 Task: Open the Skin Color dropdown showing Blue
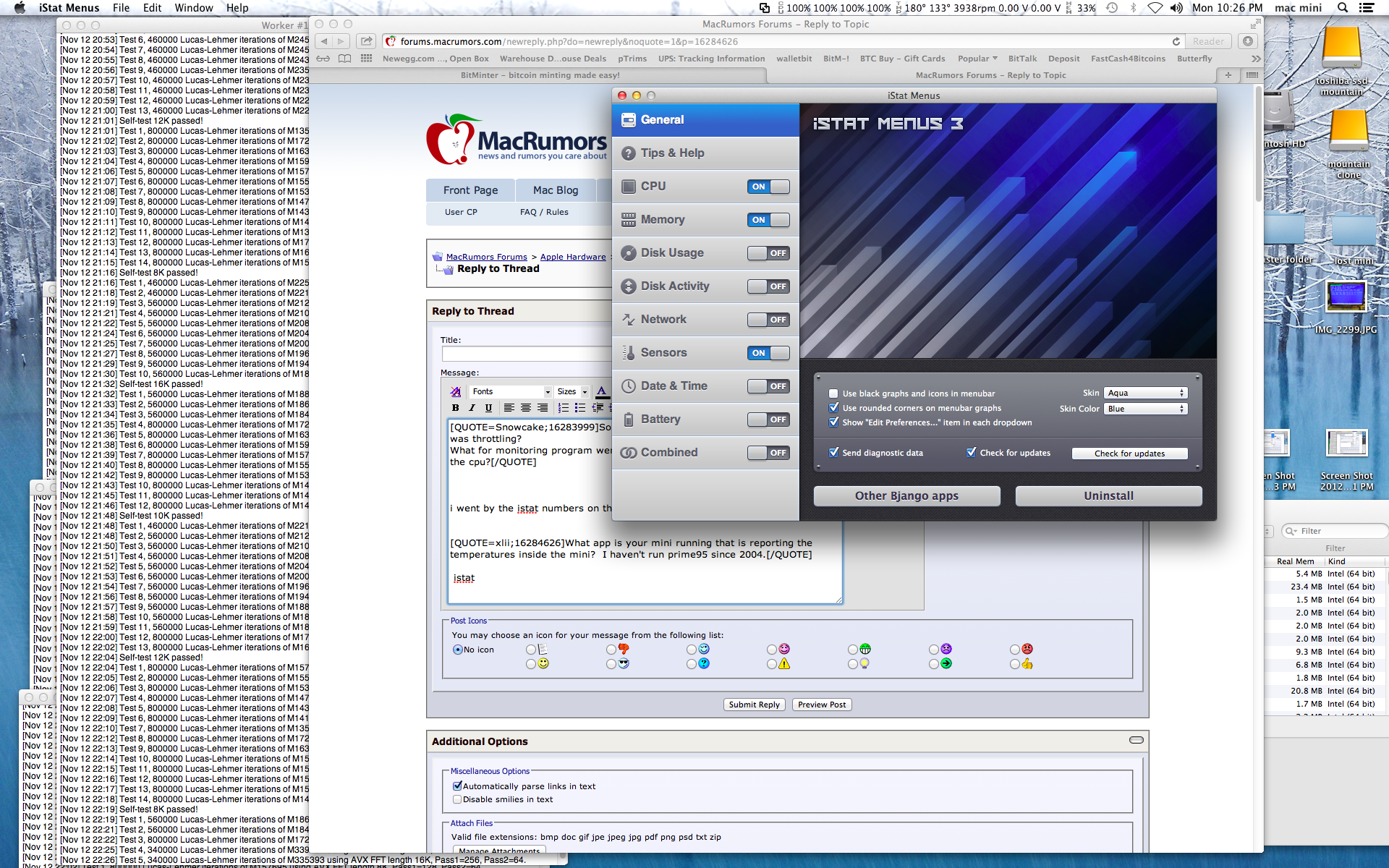[x=1145, y=409]
